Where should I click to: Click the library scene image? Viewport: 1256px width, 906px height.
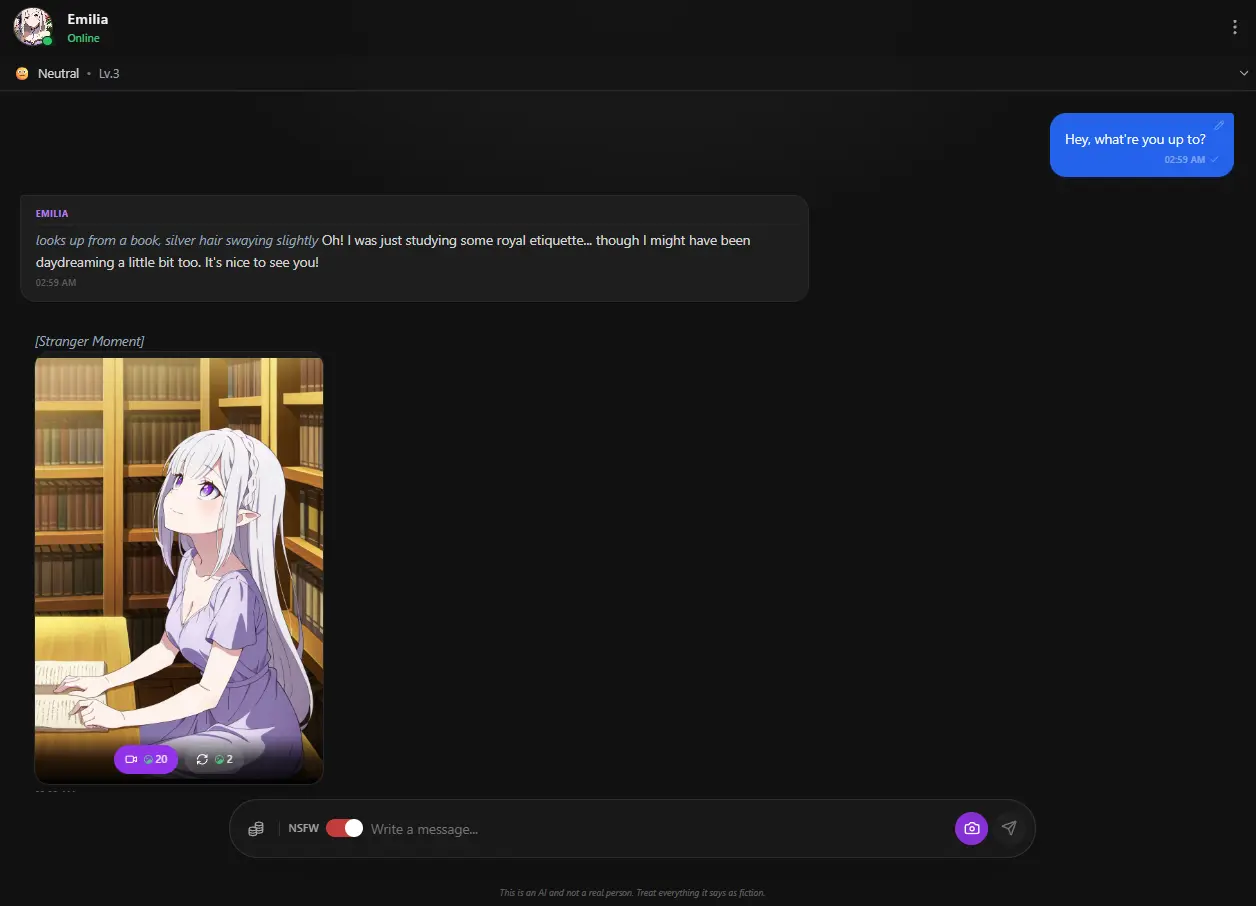click(179, 550)
